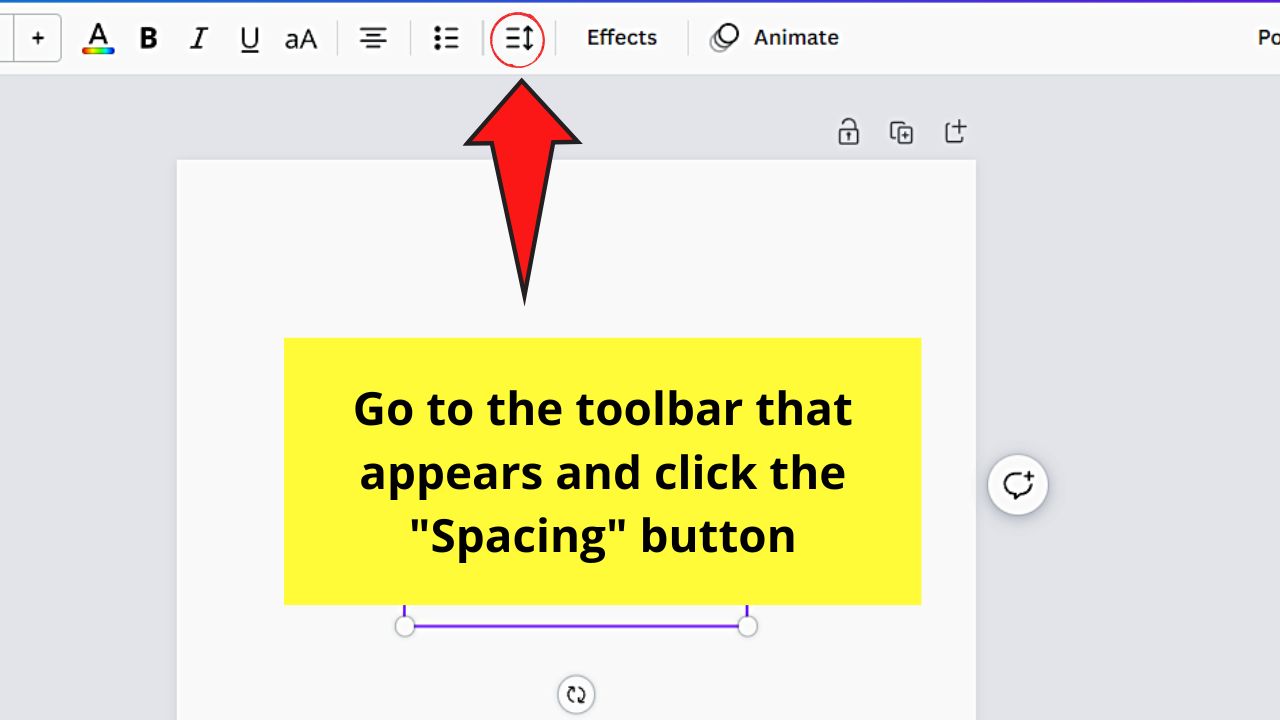Change text case with the aA option
This screenshot has width=1280, height=720.
click(299, 38)
